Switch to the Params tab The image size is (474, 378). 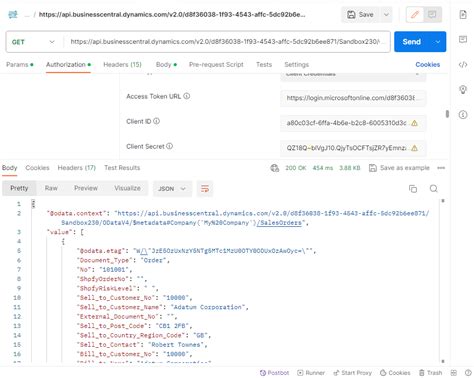[19, 65]
